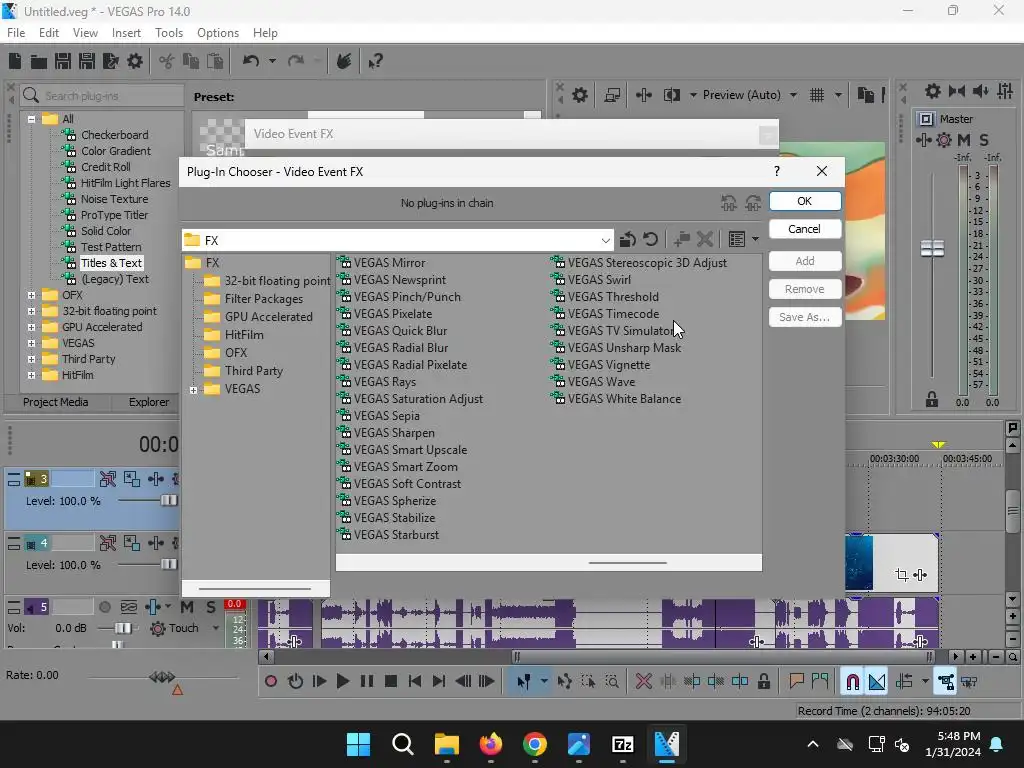1024x768 pixels.
Task: Expand the VEGAS folder in chooser tree
Action: point(193,390)
